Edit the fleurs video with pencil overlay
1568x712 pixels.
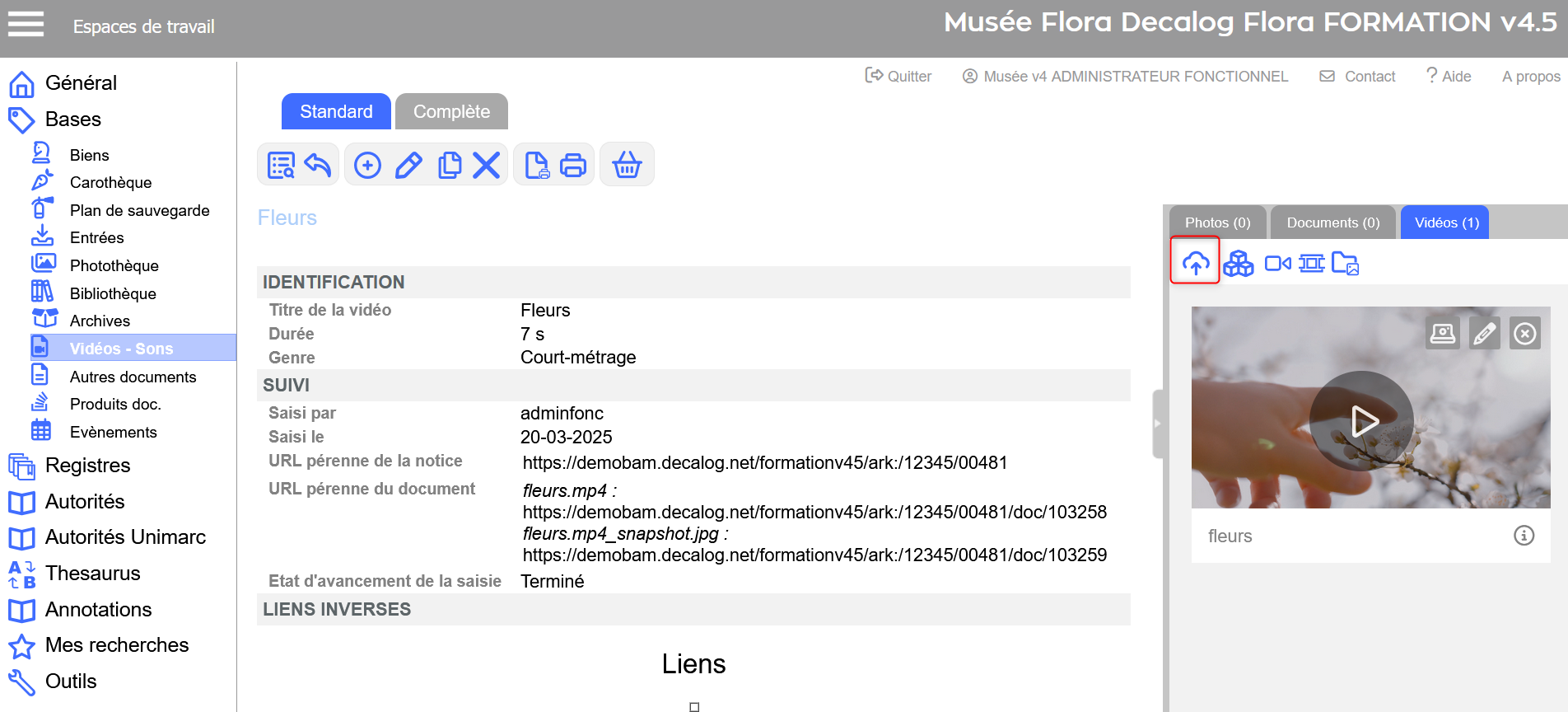(x=1484, y=334)
